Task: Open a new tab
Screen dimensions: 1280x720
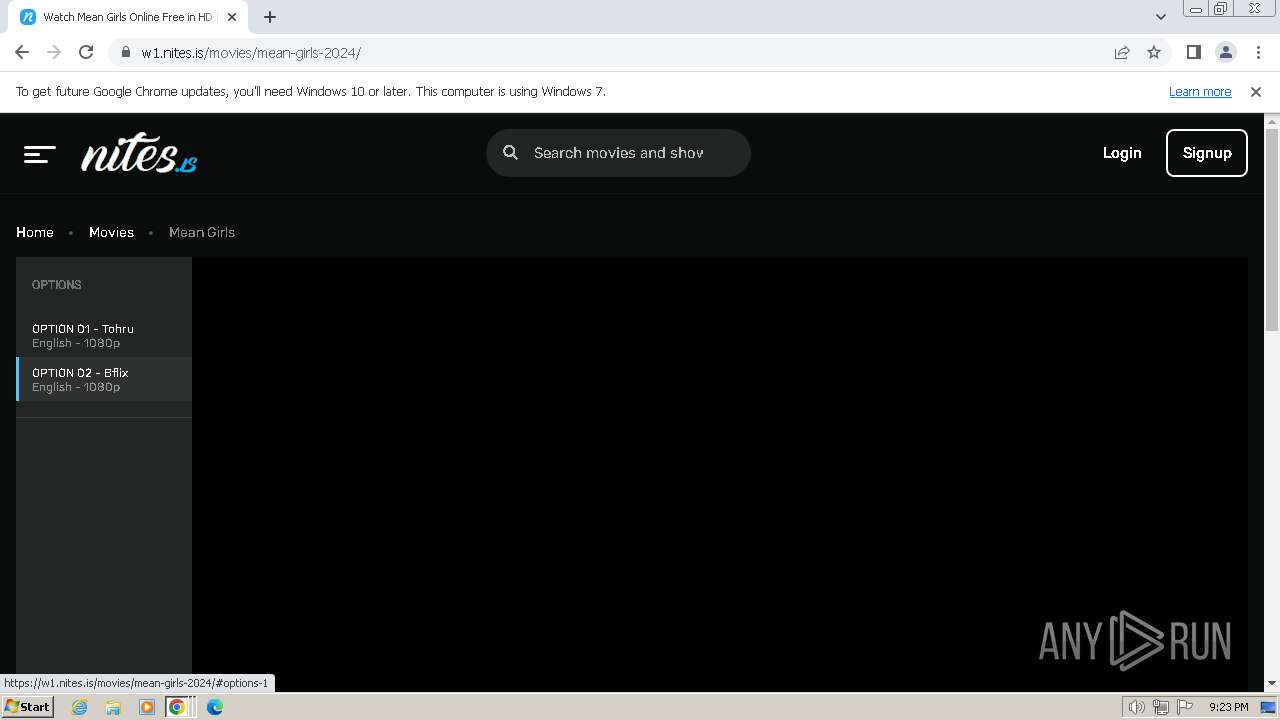Action: (270, 17)
